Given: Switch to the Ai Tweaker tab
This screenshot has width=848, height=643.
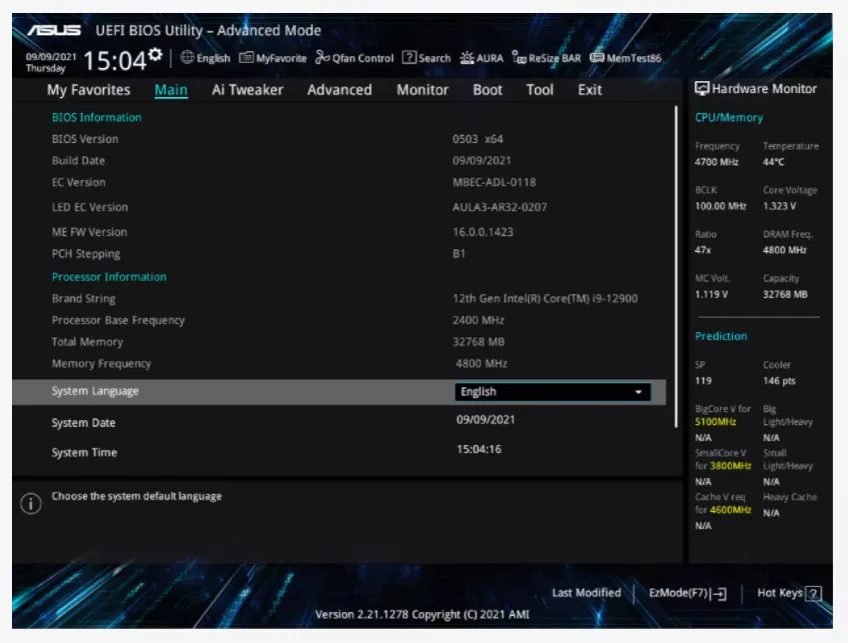Looking at the screenshot, I should tap(247, 90).
